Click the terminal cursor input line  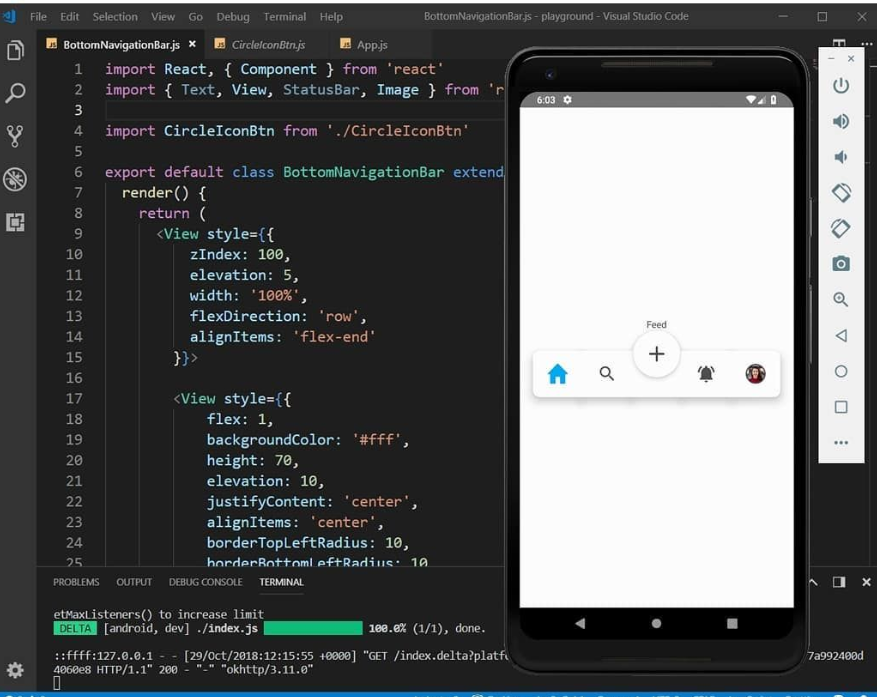coord(56,682)
